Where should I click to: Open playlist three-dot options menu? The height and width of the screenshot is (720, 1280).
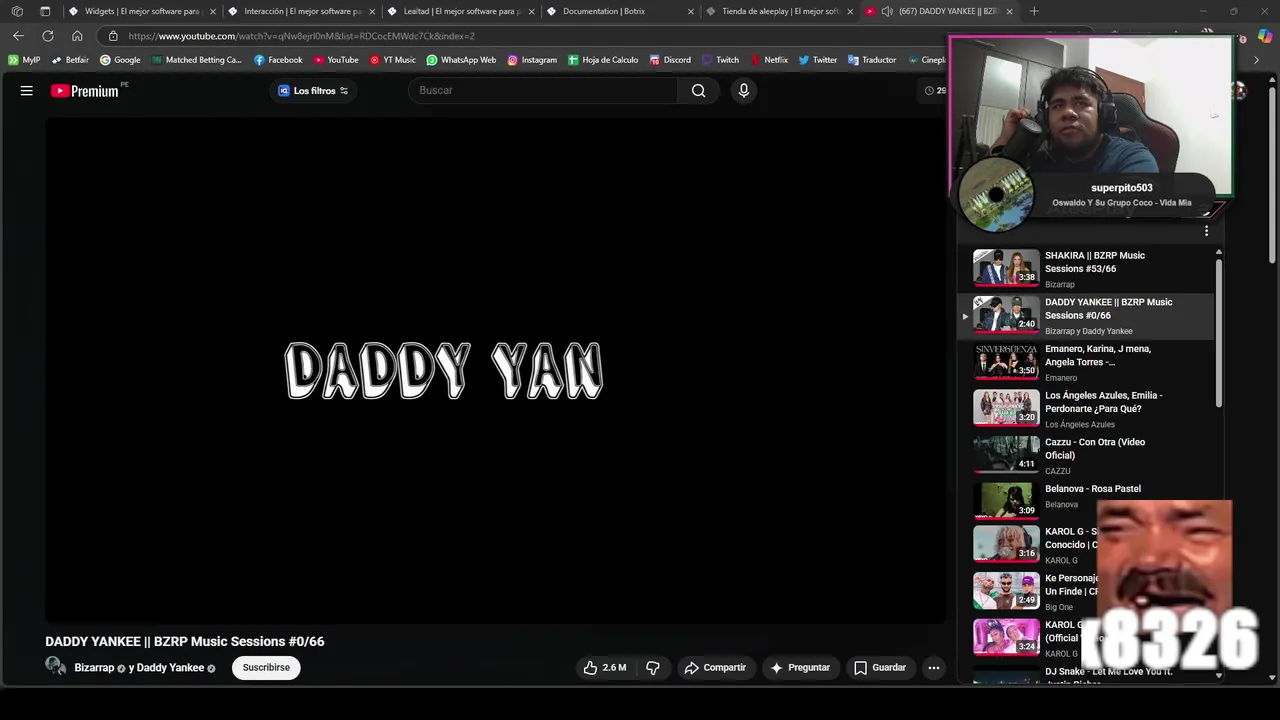coord(1206,231)
